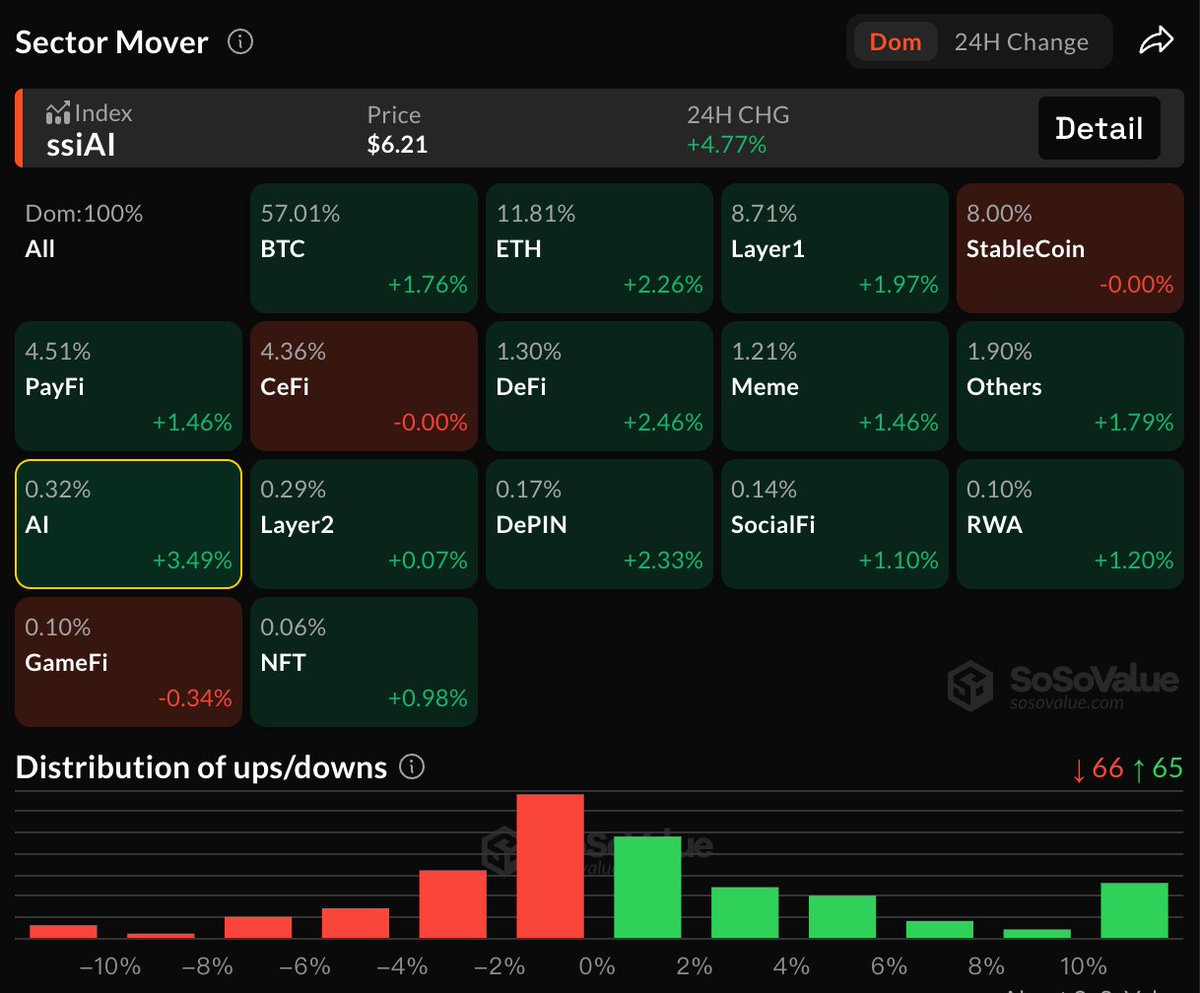
Task: Click the ups/downs distribution info icon
Action: (412, 767)
